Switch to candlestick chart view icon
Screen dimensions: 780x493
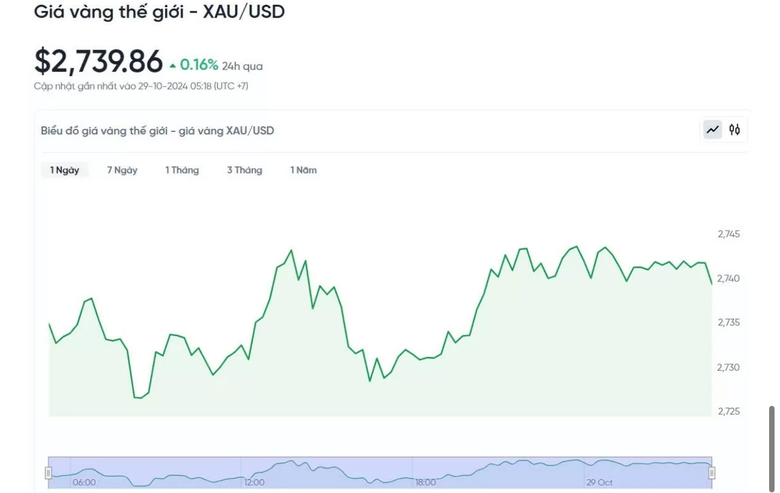pyautogui.click(x=735, y=130)
